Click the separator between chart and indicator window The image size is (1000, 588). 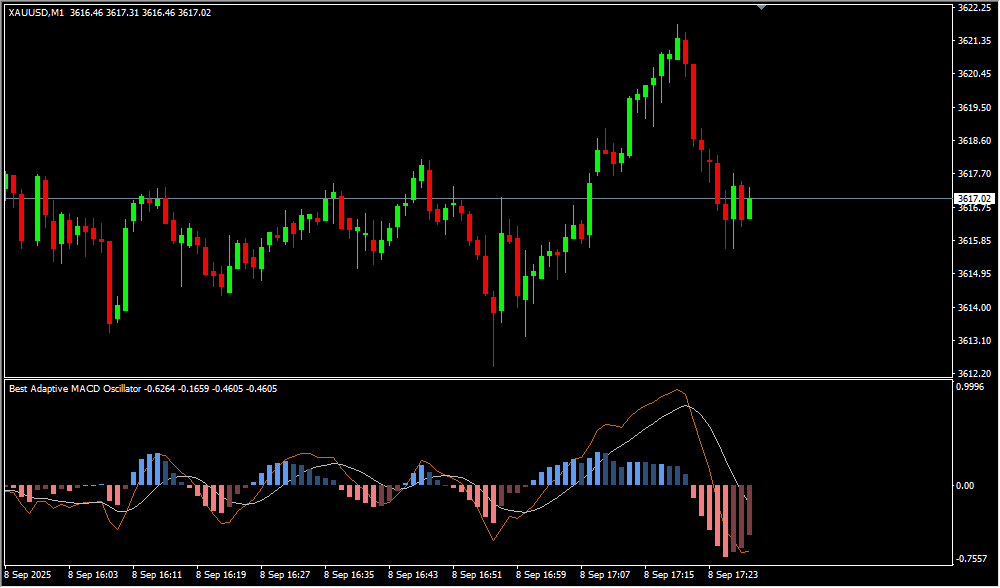pyautogui.click(x=475, y=378)
